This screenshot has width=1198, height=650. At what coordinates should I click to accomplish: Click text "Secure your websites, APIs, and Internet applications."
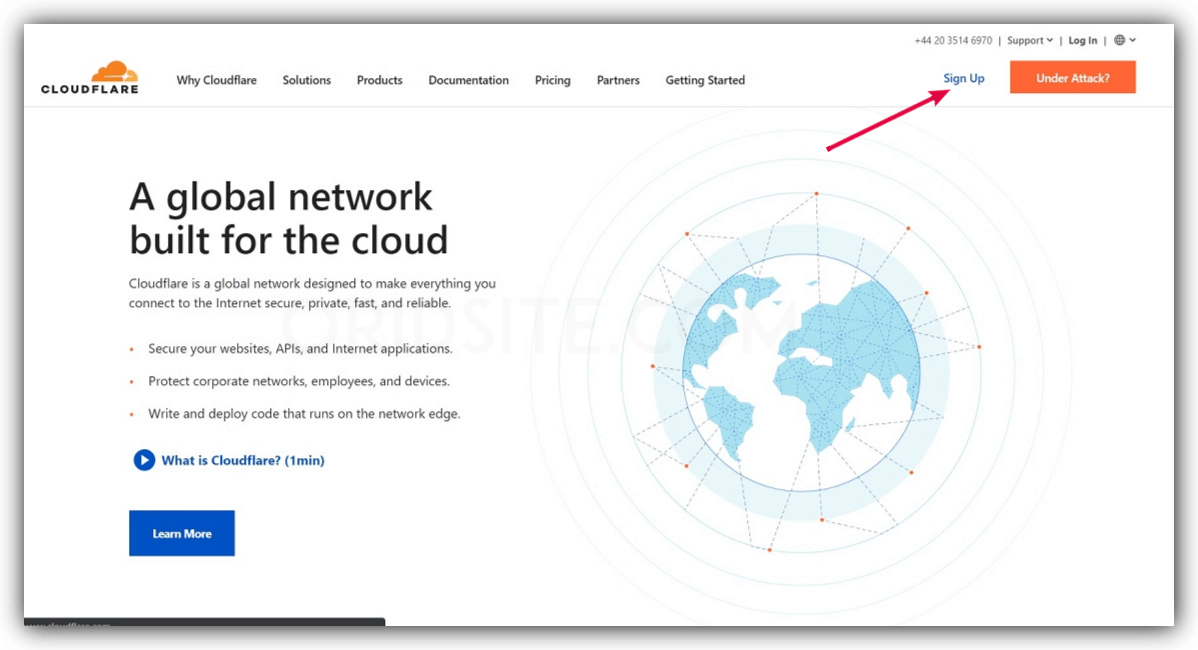pos(300,348)
